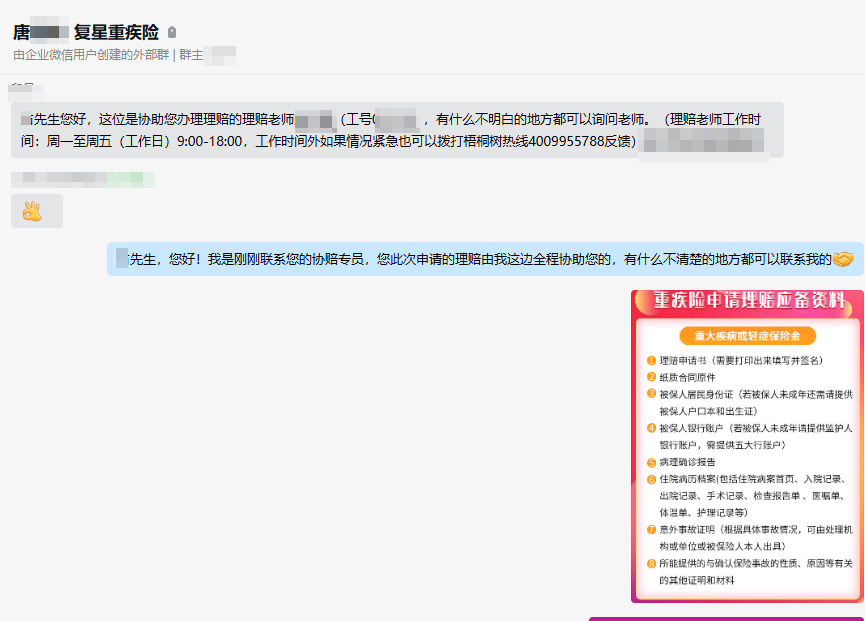Click the orange number 7 bullet by 意外事故证明

click(x=651, y=529)
